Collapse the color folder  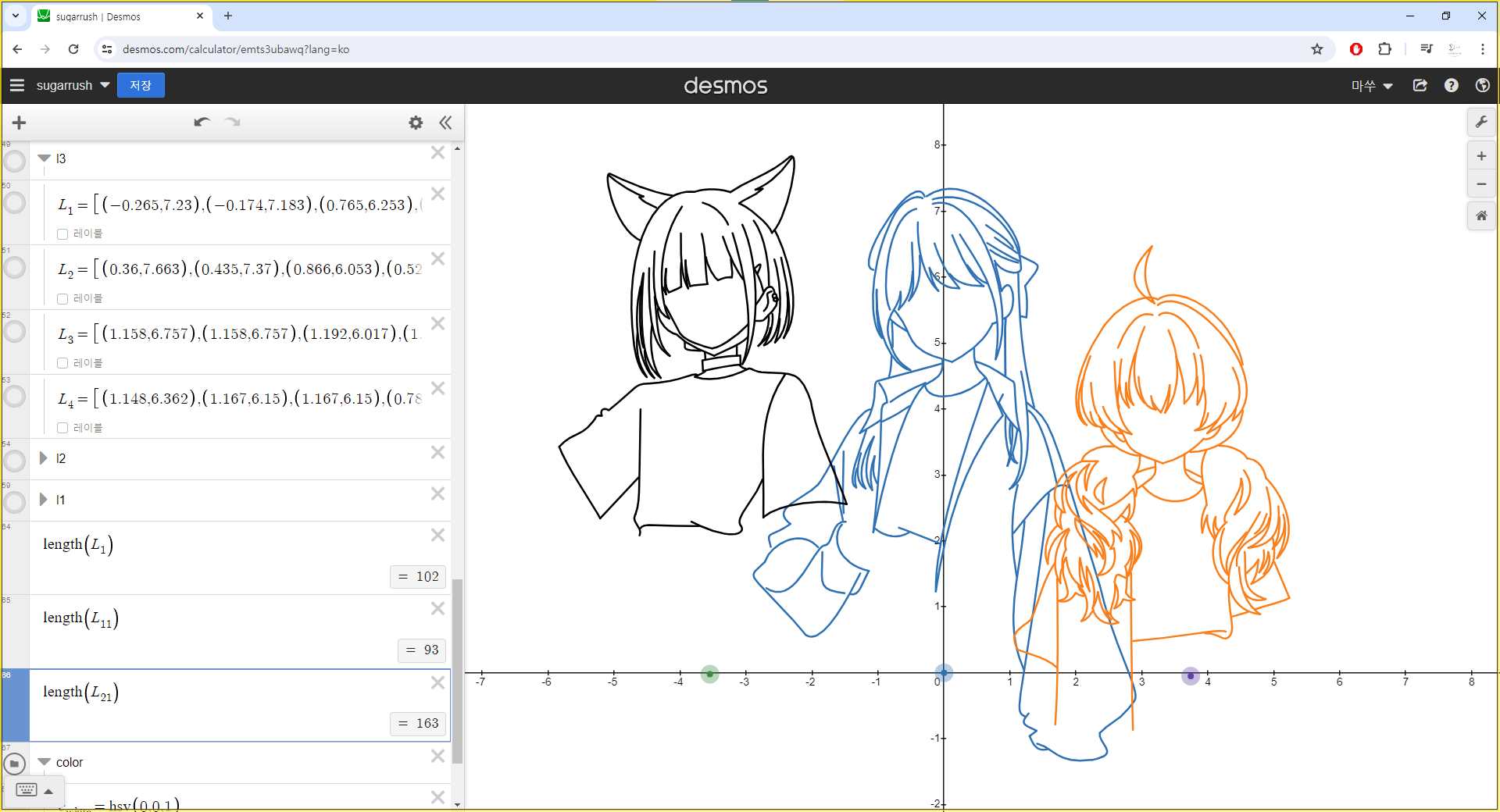coord(44,762)
